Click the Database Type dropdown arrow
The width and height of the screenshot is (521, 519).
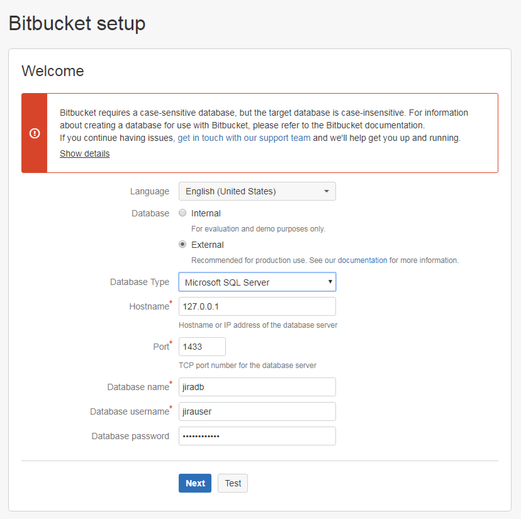[330, 282]
